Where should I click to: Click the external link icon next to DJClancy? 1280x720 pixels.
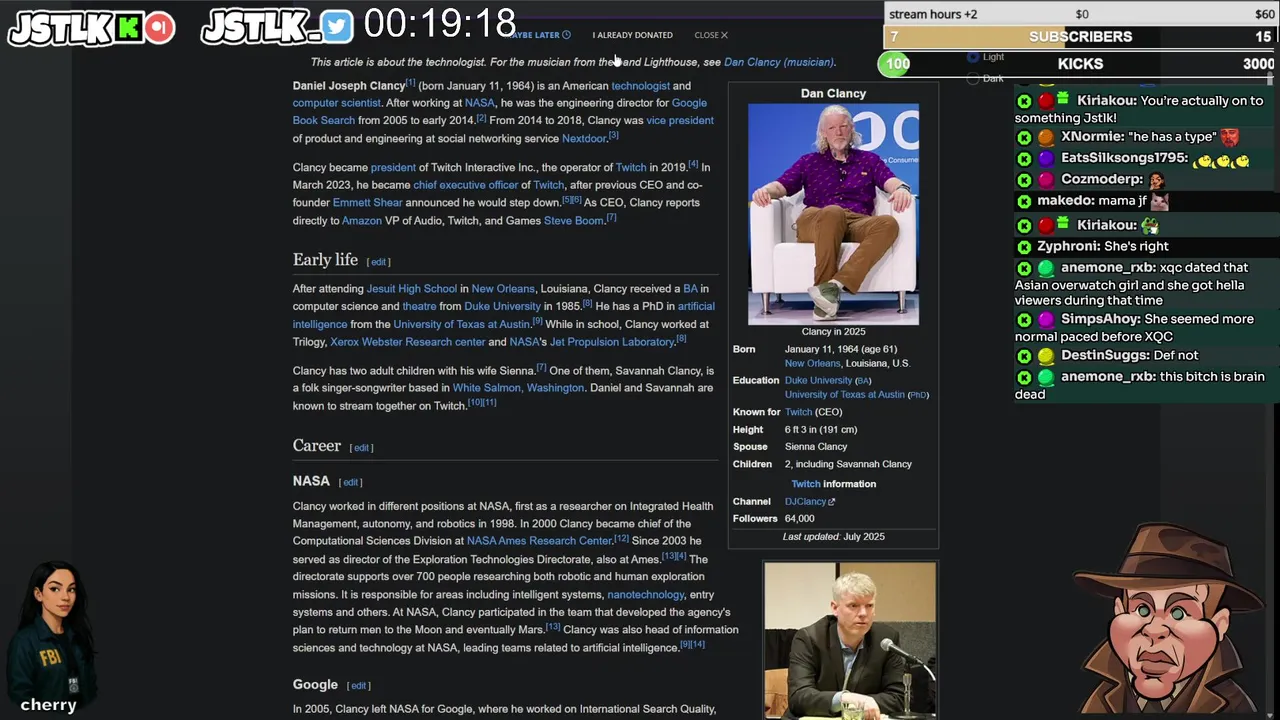pyautogui.click(x=831, y=502)
